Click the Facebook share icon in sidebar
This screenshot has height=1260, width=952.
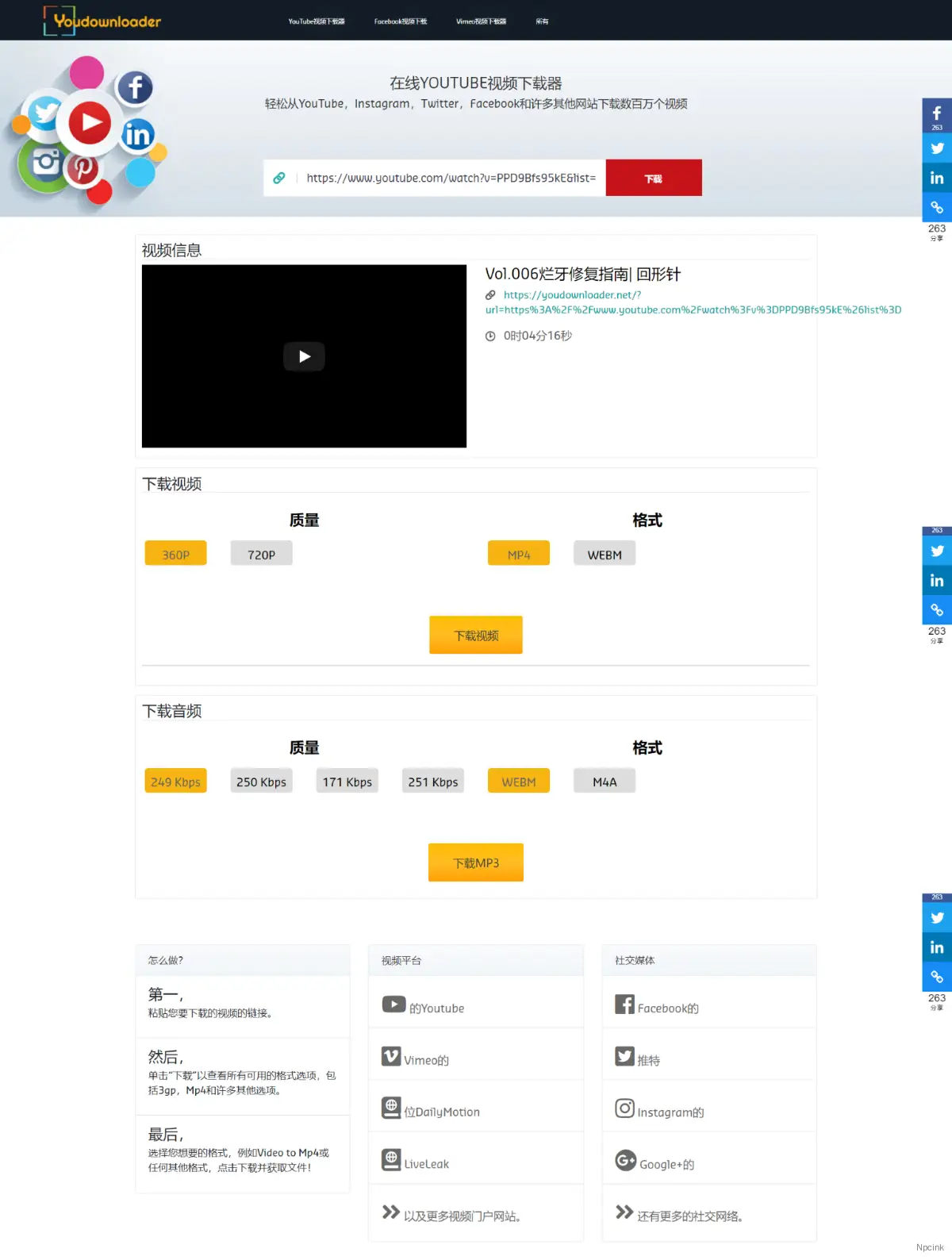click(936, 115)
